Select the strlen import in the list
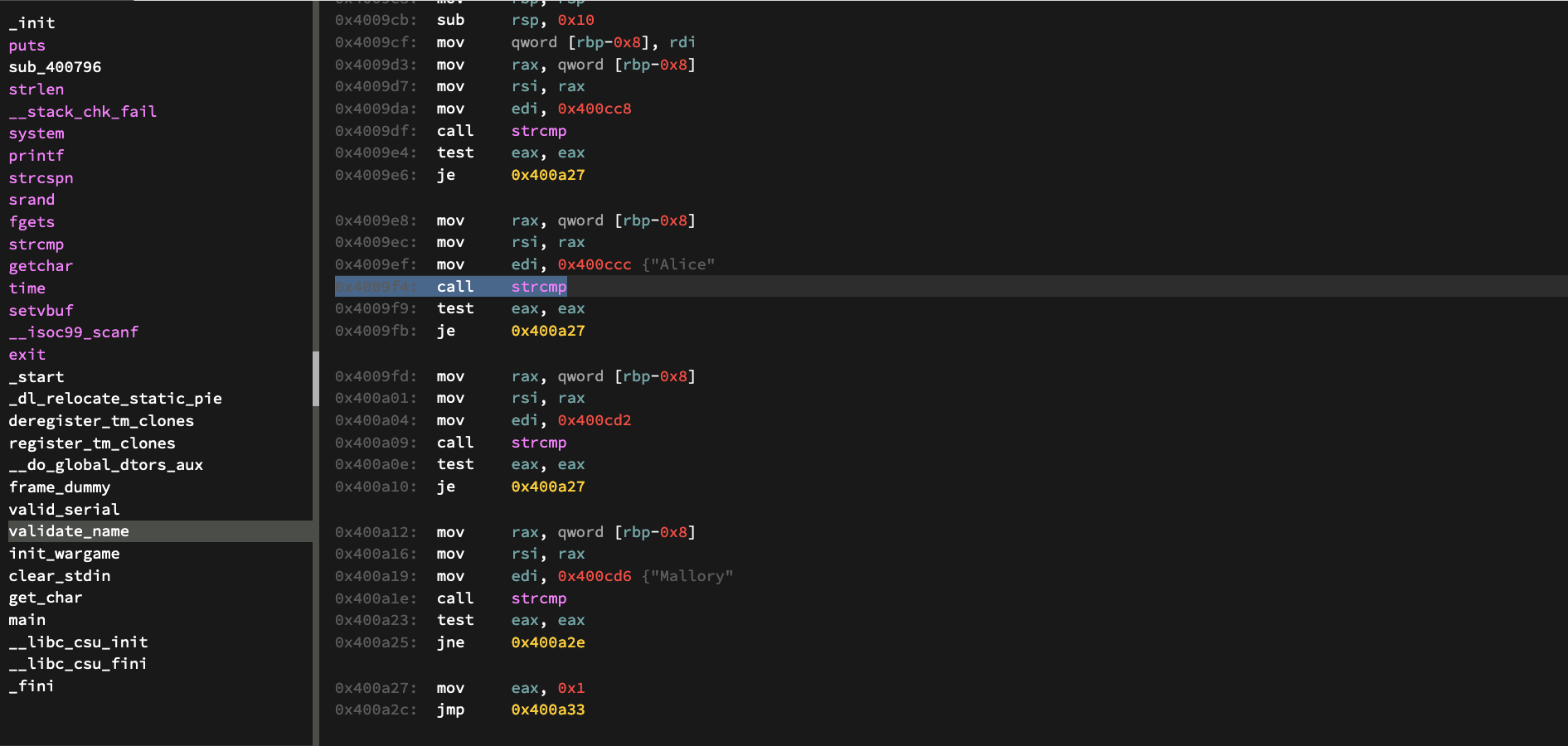Image resolution: width=1568 pixels, height=746 pixels. (36, 90)
